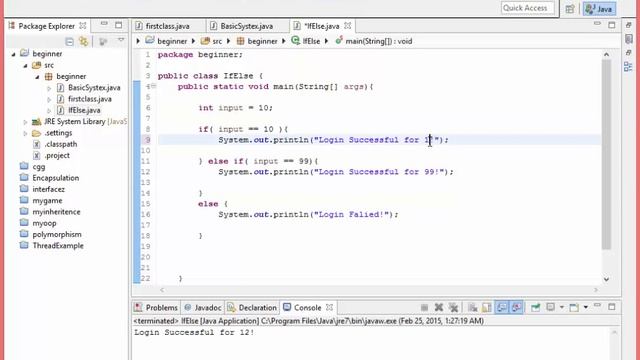
Task: Click the restore icon atop right trim
Action: click(x=628, y=25)
